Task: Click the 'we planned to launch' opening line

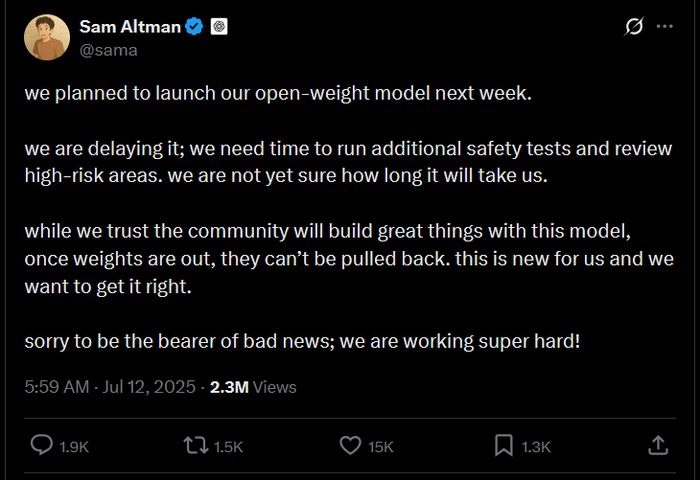Action: click(279, 94)
